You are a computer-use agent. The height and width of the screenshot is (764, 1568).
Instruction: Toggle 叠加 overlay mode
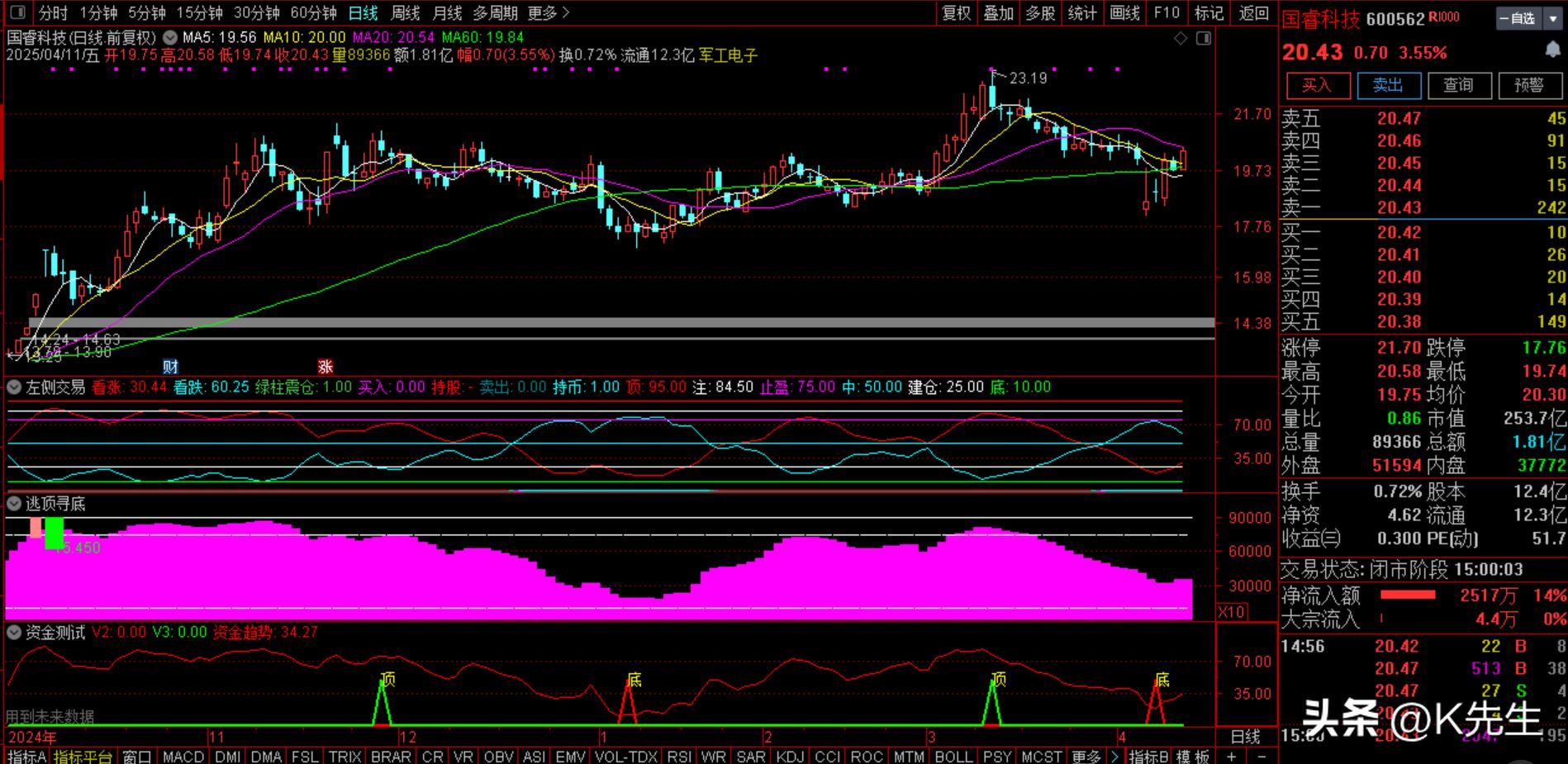998,12
